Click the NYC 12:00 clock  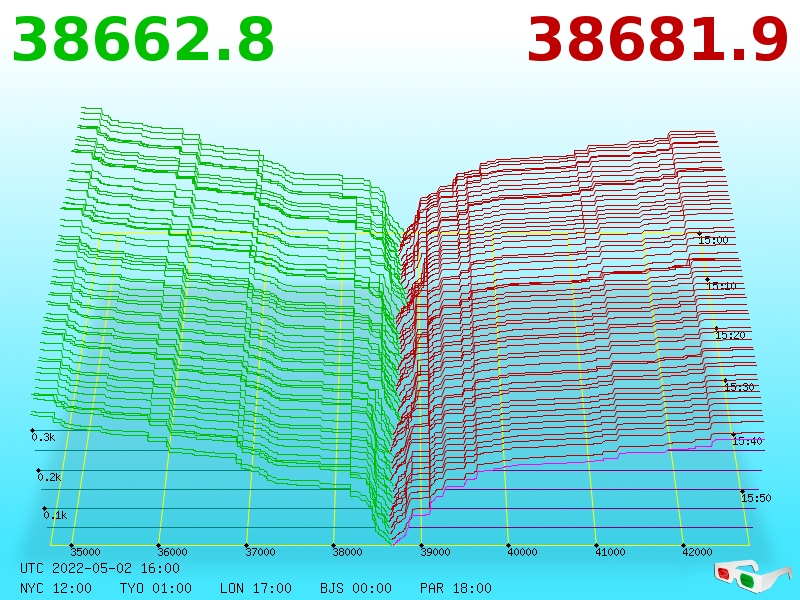(56, 588)
